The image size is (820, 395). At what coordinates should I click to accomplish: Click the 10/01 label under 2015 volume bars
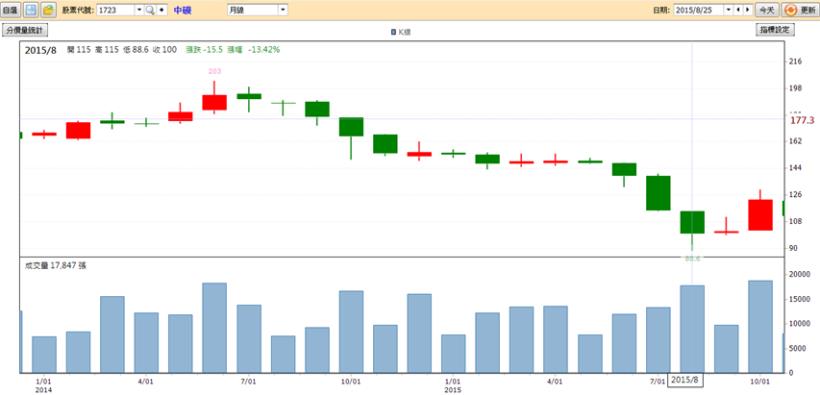click(x=759, y=382)
